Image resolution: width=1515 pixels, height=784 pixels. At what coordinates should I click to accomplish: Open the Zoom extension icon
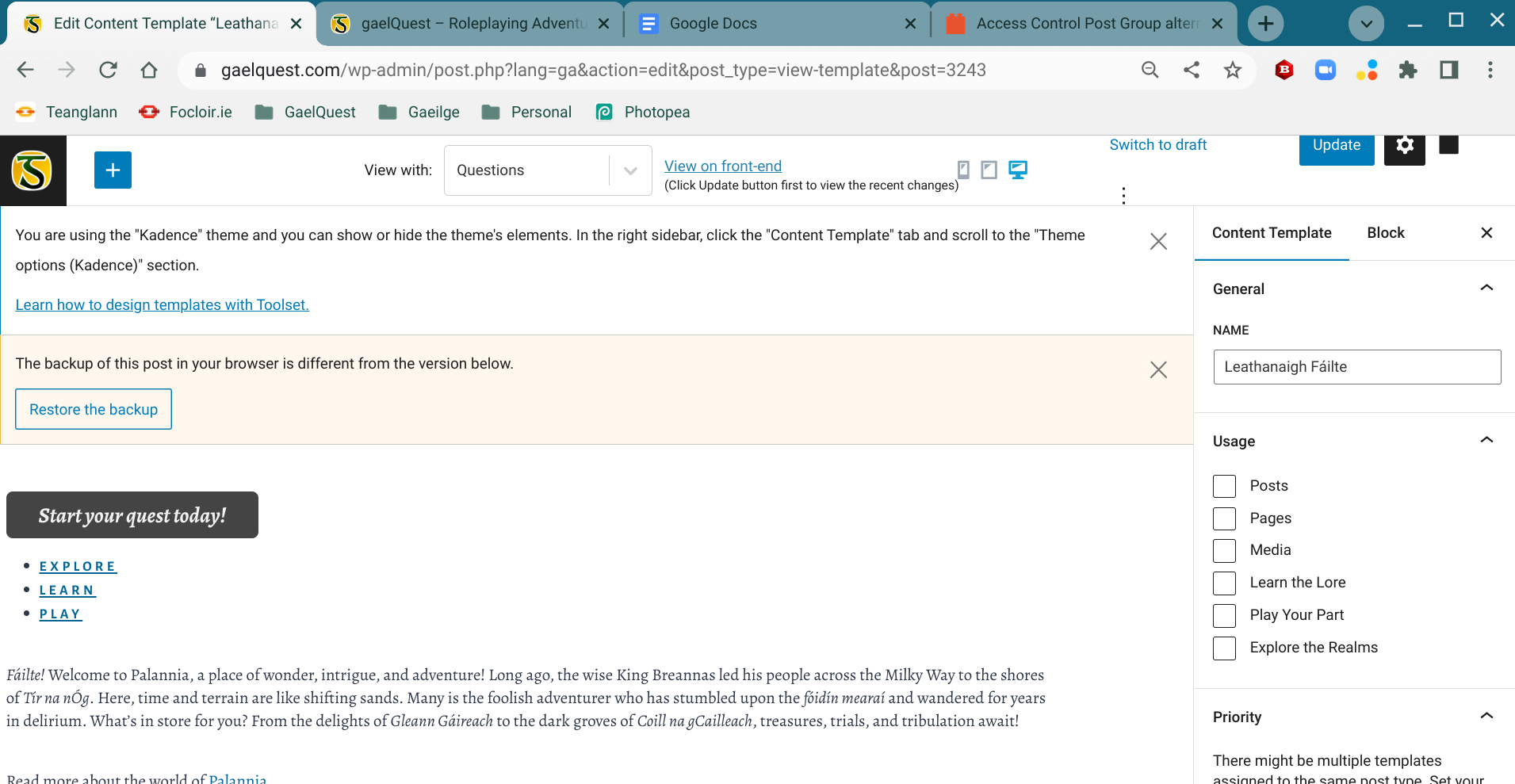1326,70
